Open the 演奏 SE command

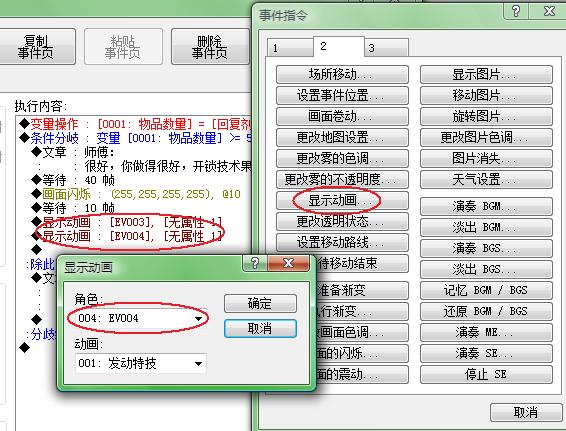pos(486,353)
